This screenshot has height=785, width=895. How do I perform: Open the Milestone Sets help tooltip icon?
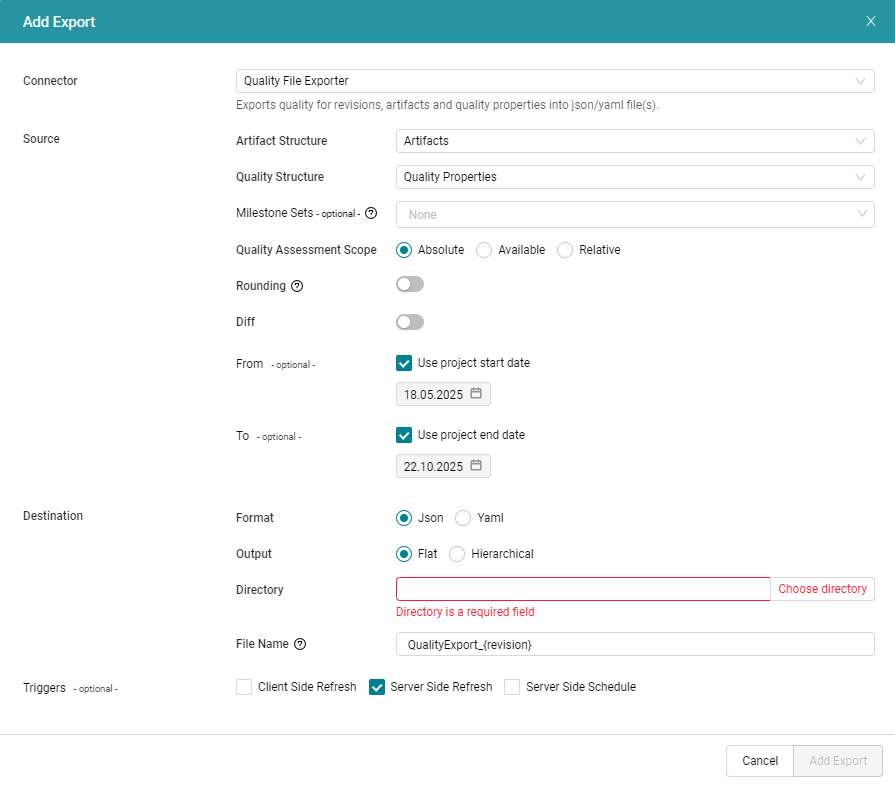click(370, 213)
